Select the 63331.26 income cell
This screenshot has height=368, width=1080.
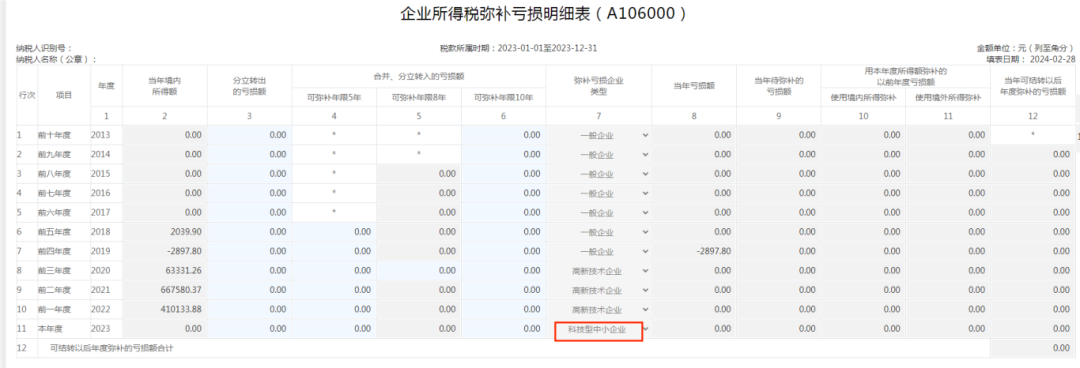click(x=165, y=270)
